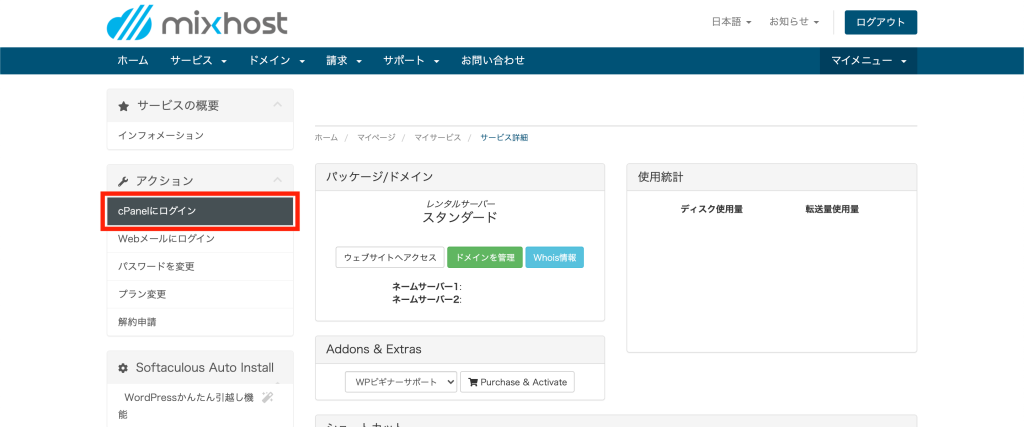Click the Addons & Extras panel heading
1024x427 pixels.
[x=374, y=349]
